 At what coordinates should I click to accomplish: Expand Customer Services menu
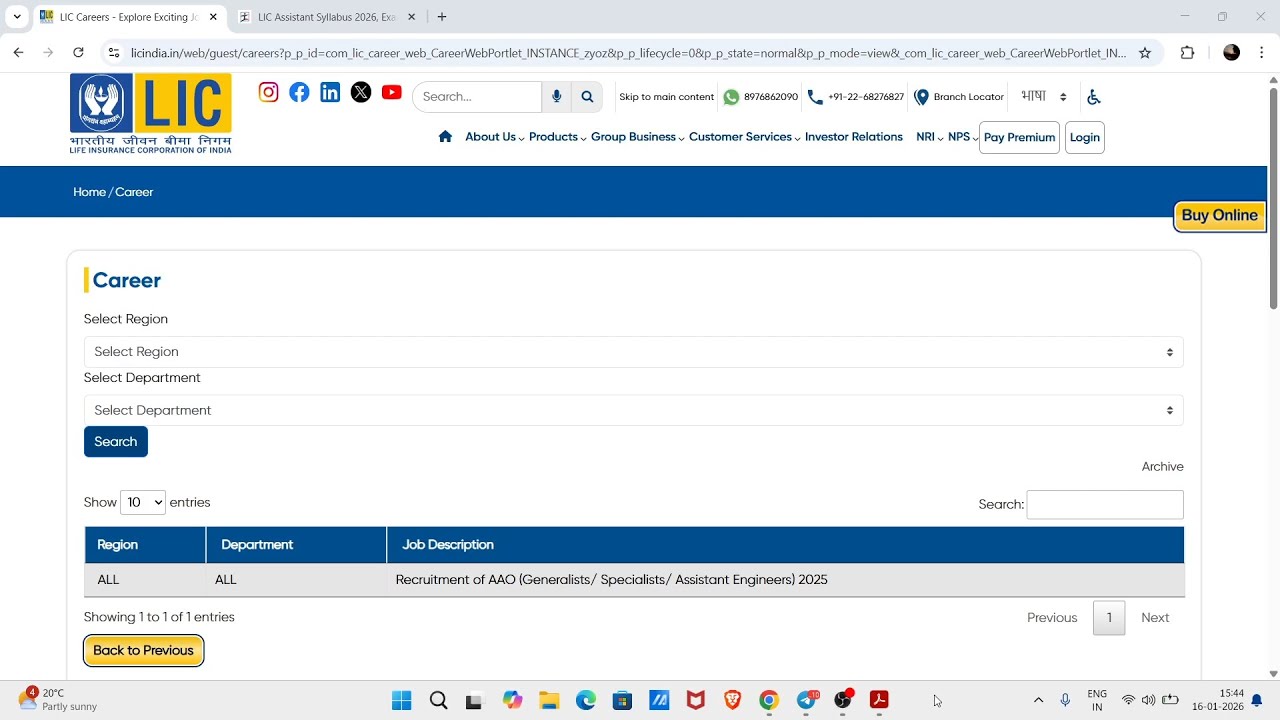[x=744, y=137]
